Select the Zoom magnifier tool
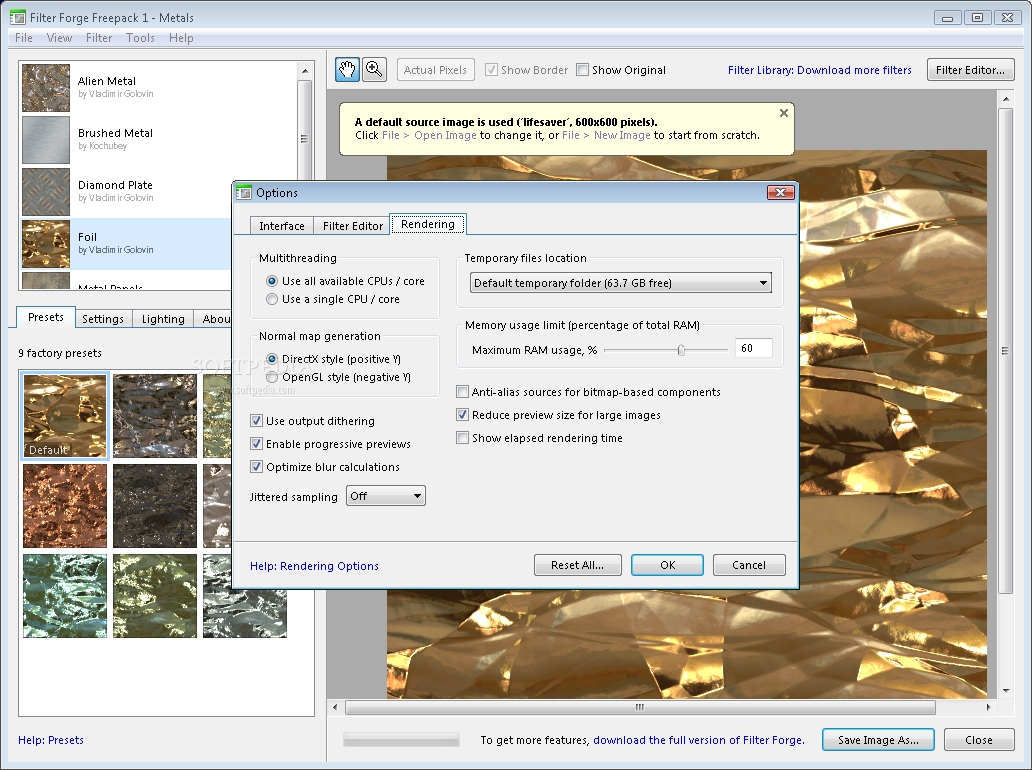 pyautogui.click(x=374, y=70)
